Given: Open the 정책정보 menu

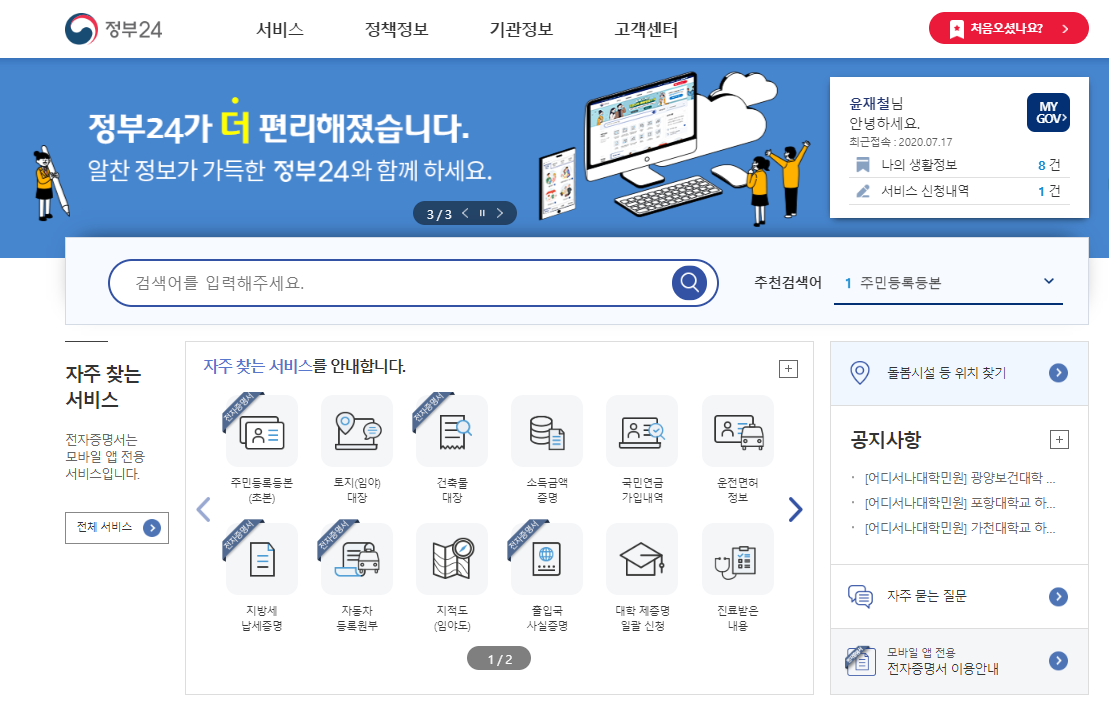Looking at the screenshot, I should coord(397,30).
